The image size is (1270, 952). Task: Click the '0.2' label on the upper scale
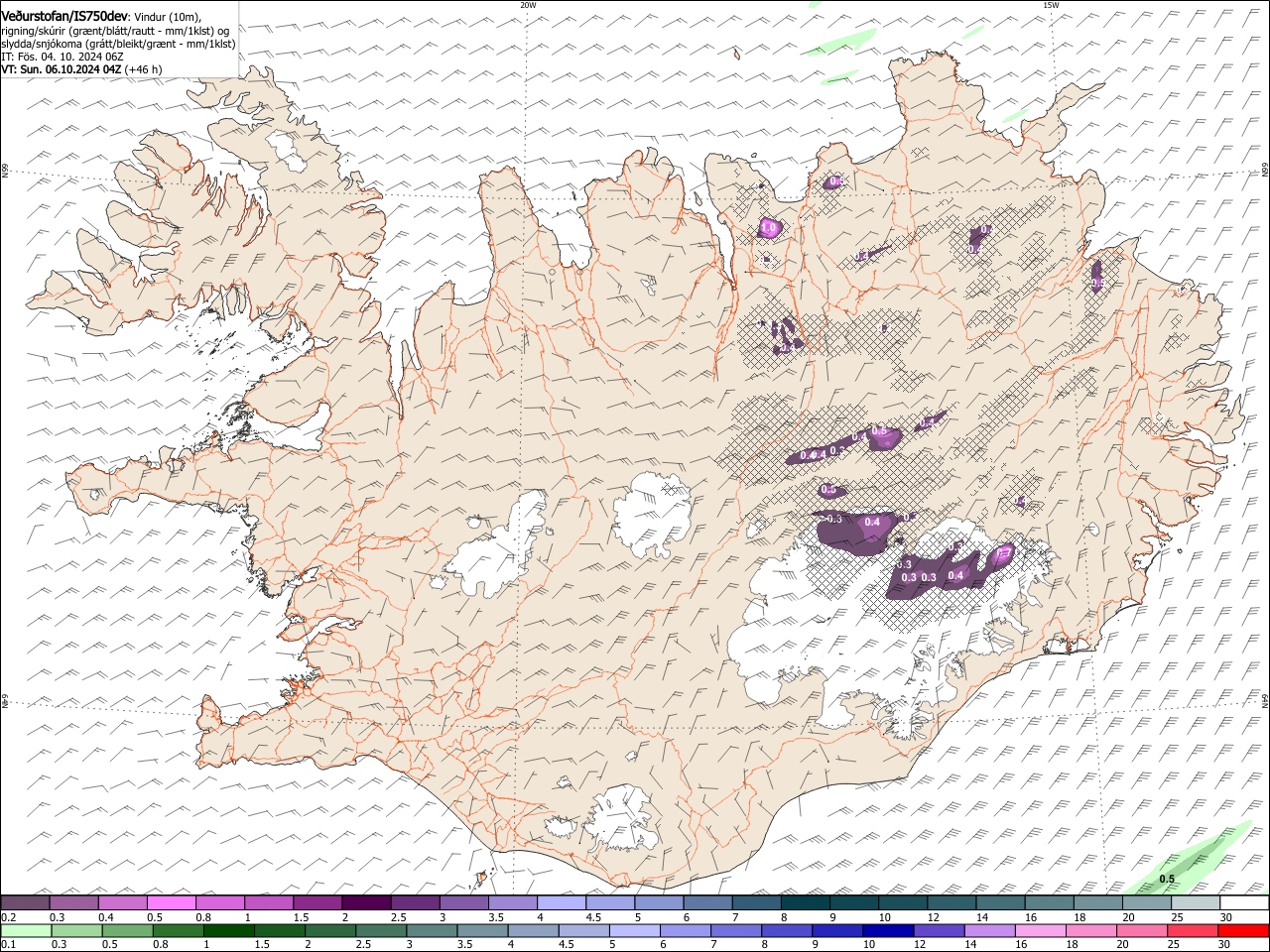click(x=9, y=917)
